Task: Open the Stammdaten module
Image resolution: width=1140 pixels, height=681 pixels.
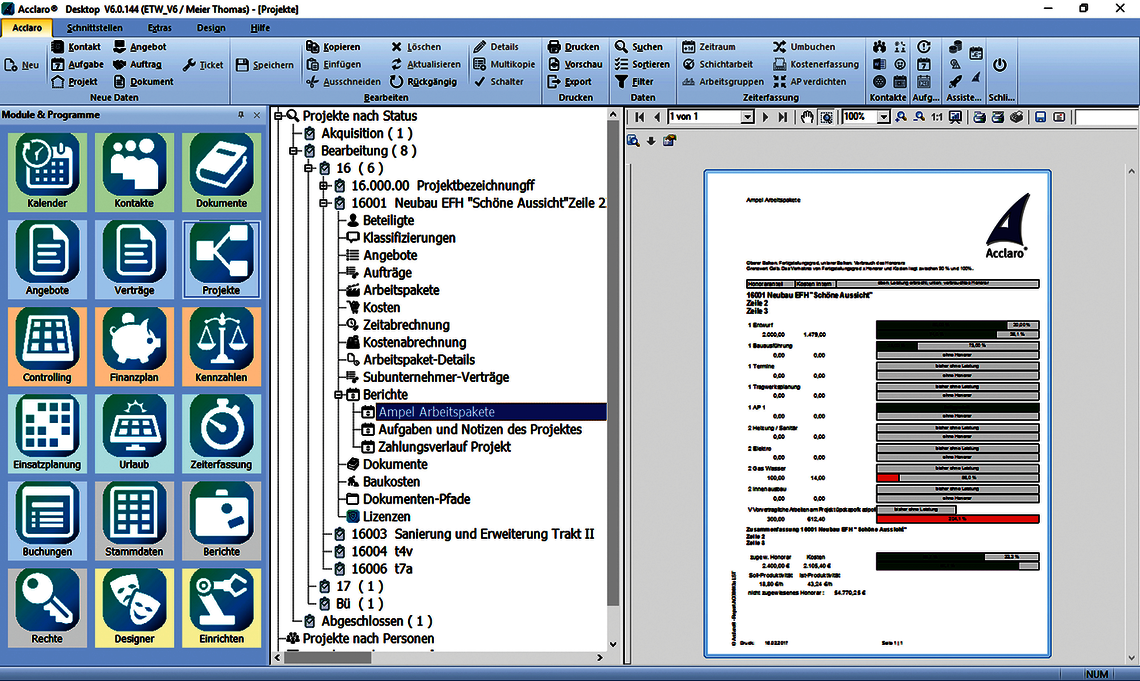Action: coord(135,520)
